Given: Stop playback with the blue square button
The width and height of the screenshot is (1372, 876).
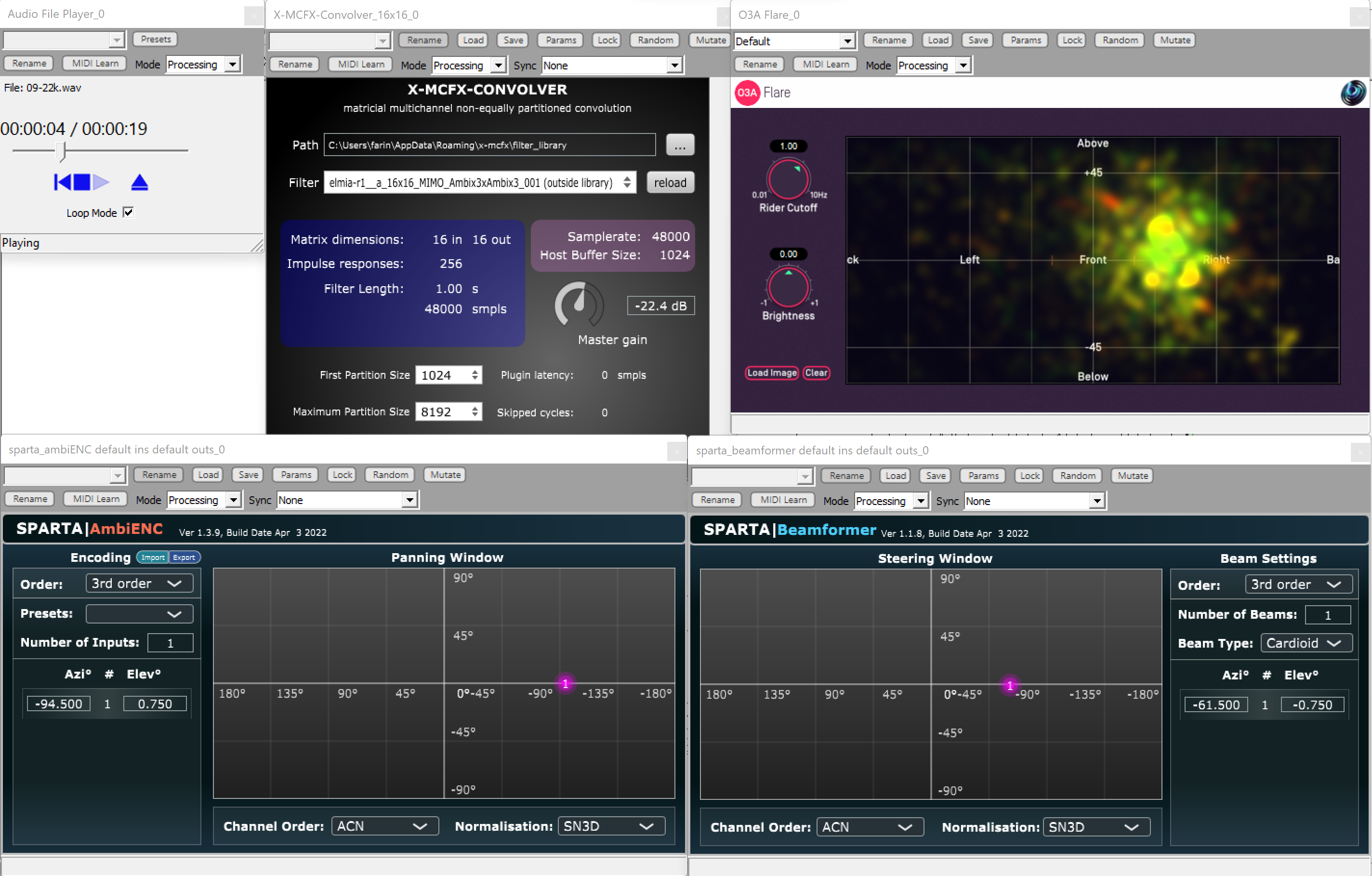Looking at the screenshot, I should [x=82, y=183].
